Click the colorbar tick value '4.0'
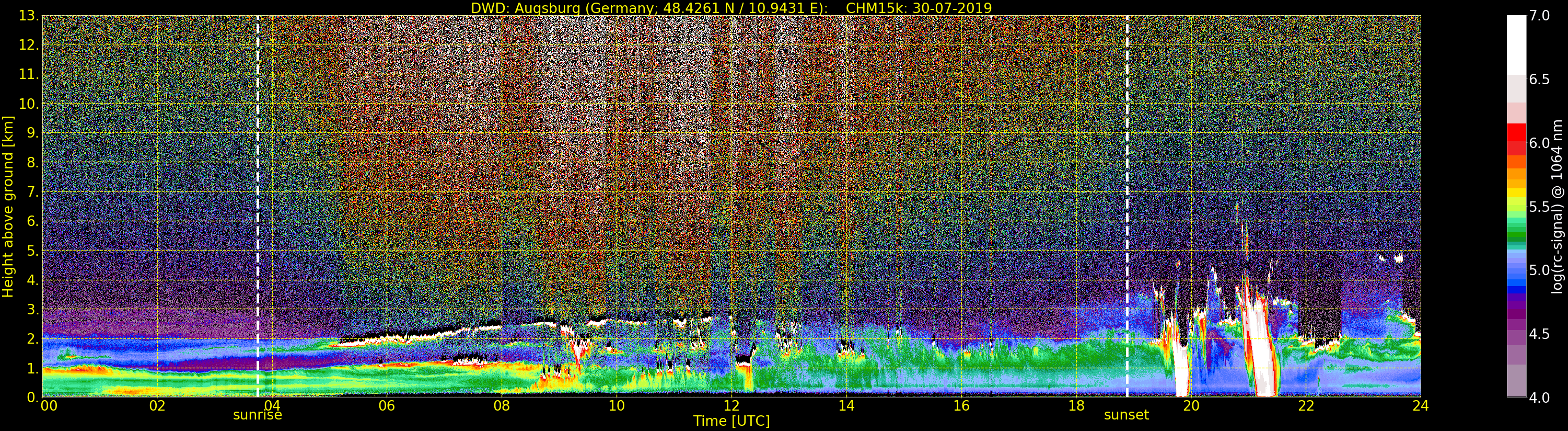 [1539, 398]
